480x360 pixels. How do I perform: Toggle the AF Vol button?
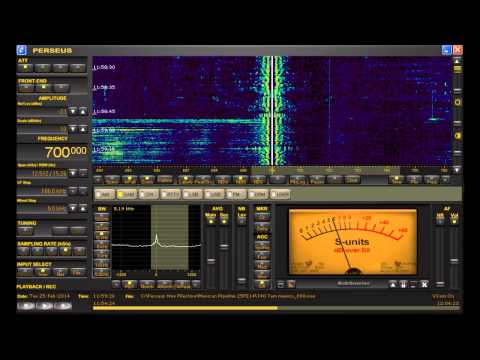coord(454,219)
